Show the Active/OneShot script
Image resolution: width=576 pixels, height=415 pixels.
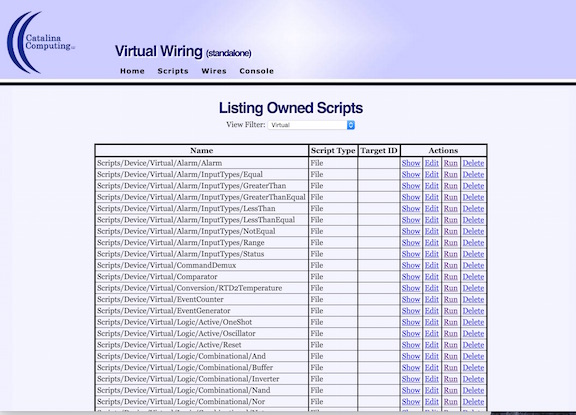click(x=411, y=322)
